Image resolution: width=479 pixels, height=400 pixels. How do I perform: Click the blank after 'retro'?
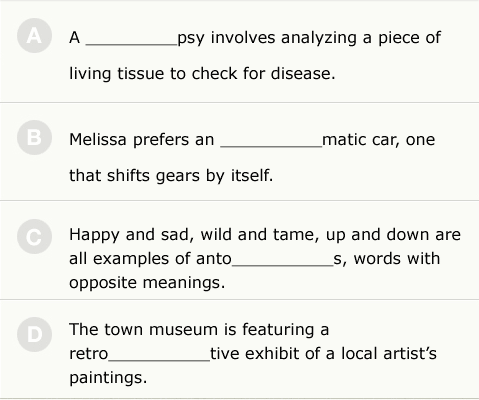159,358
